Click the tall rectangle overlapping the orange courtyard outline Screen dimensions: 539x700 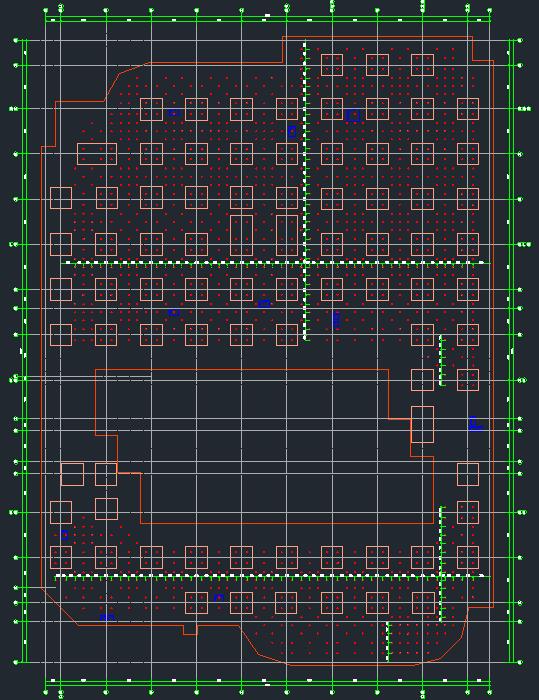pos(422,425)
